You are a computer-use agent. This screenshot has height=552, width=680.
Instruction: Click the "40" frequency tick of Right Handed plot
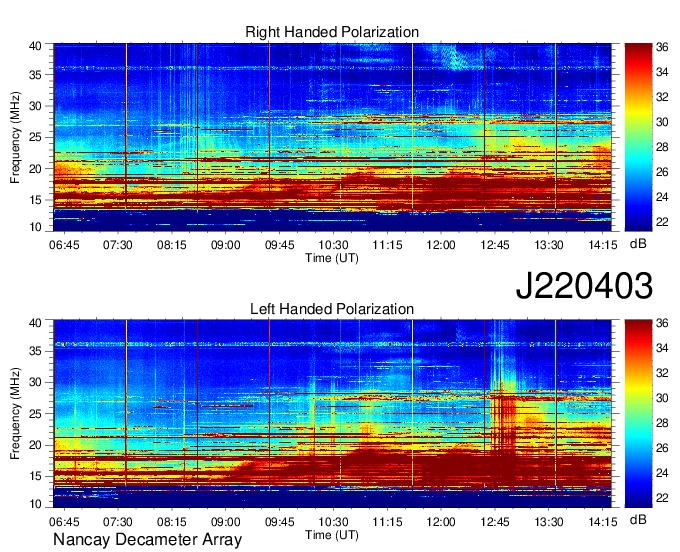35,46
